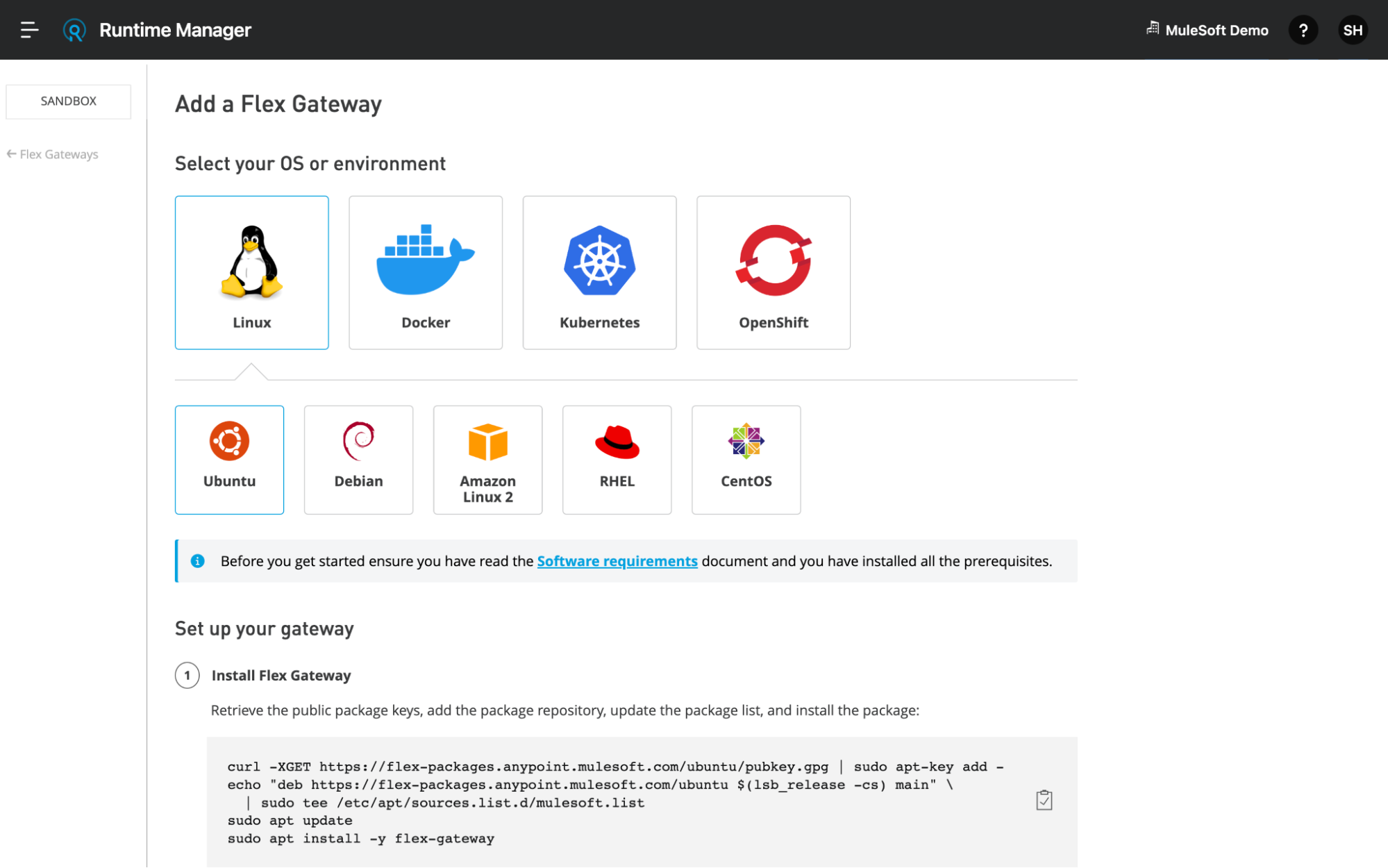Click the Runtime Manager title text
Screen dimensions: 1388x868
click(x=175, y=30)
